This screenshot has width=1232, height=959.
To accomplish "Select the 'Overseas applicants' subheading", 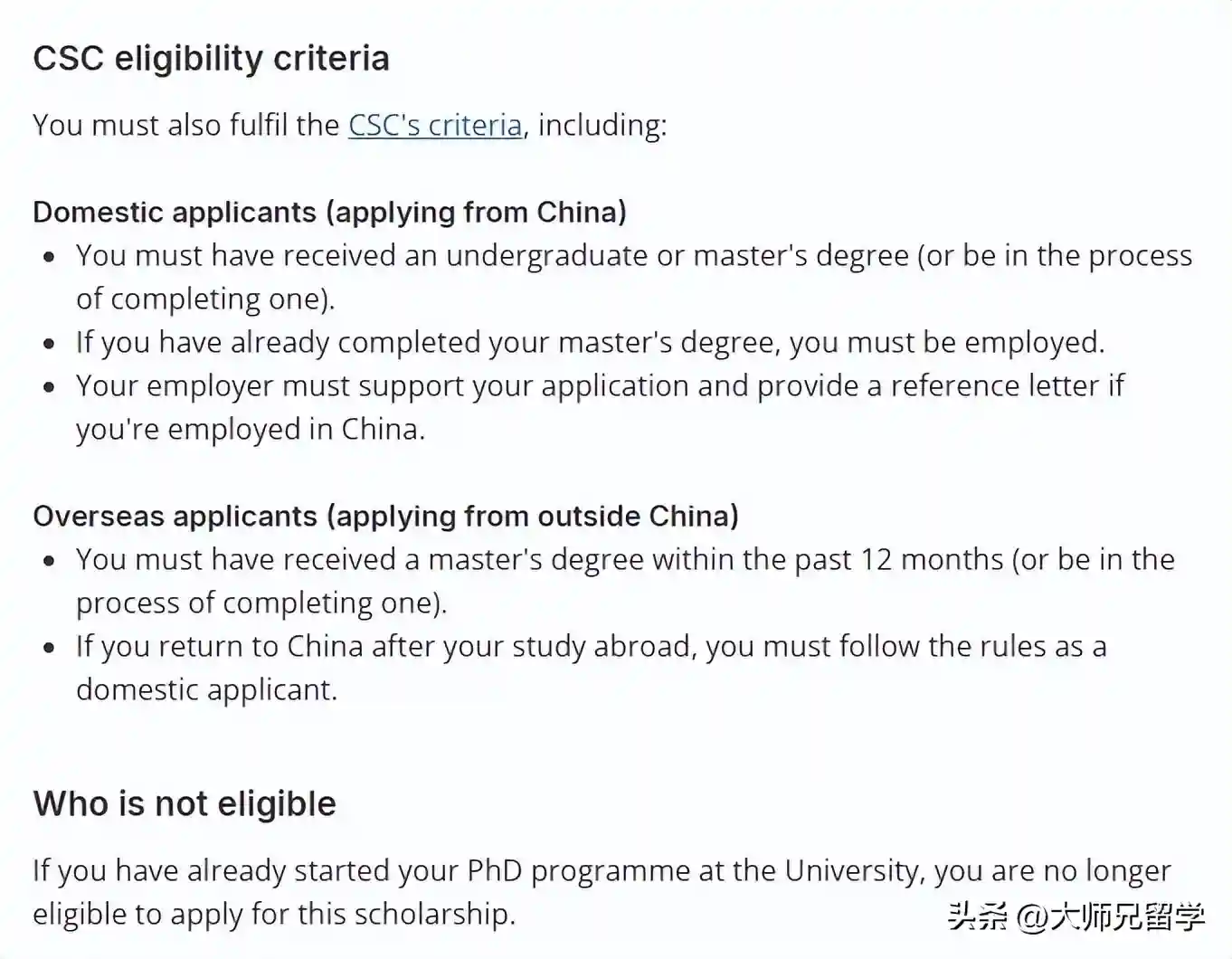I will point(385,516).
